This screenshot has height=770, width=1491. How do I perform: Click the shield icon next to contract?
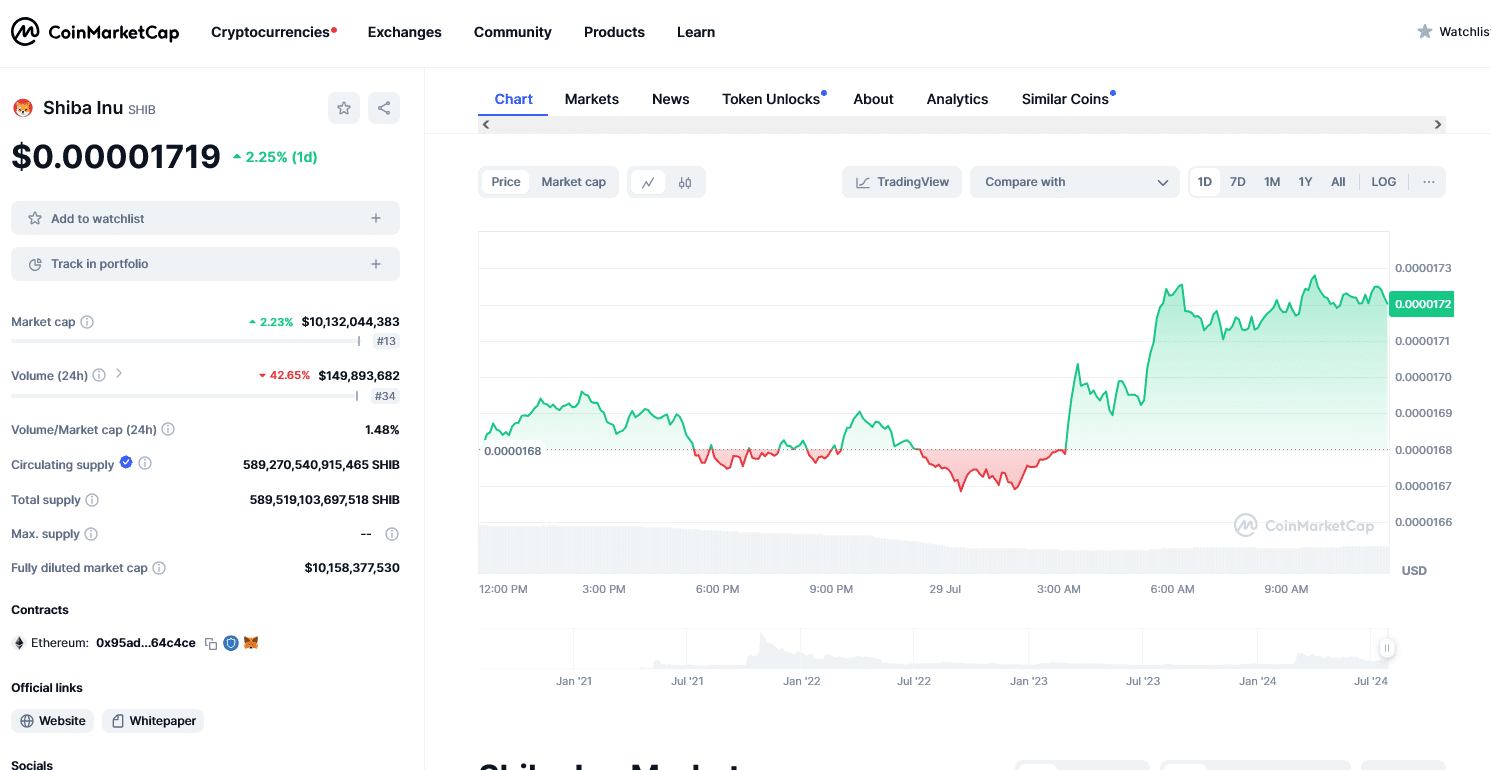231,643
